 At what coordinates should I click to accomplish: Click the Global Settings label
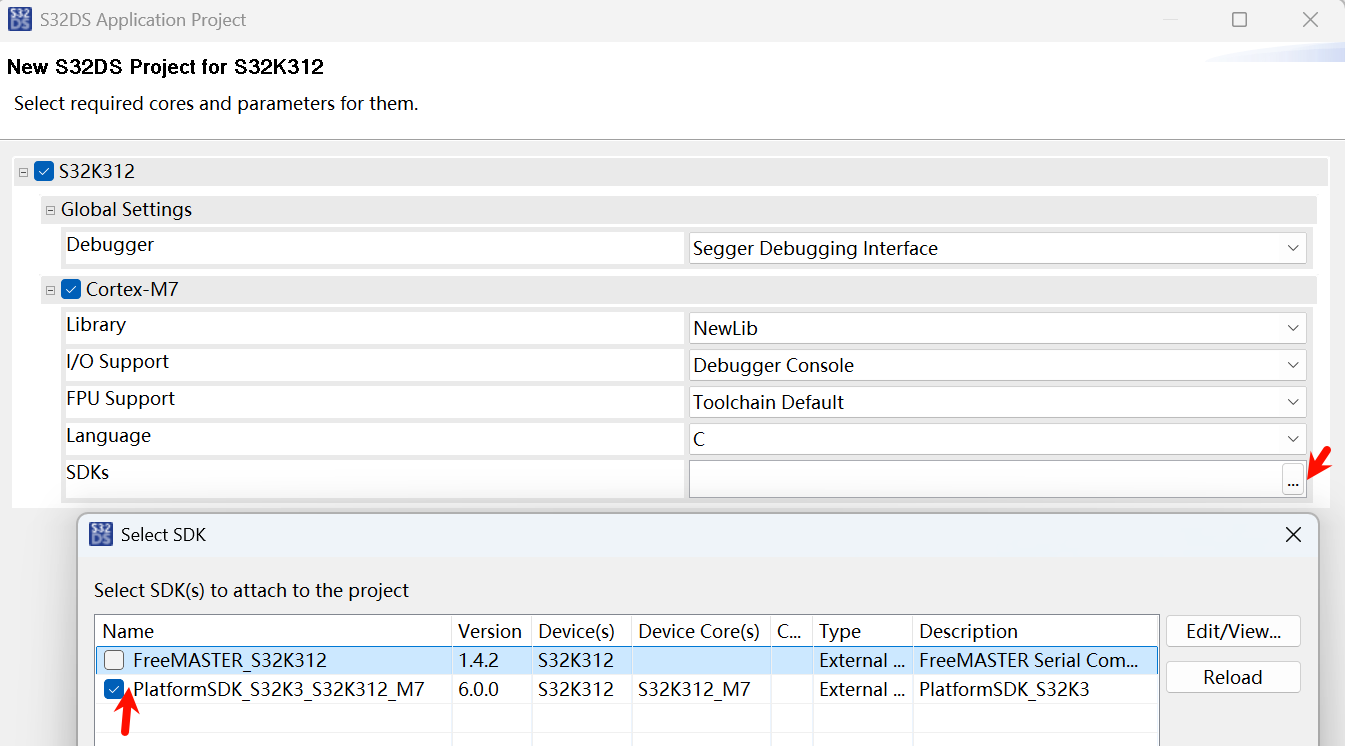126,210
